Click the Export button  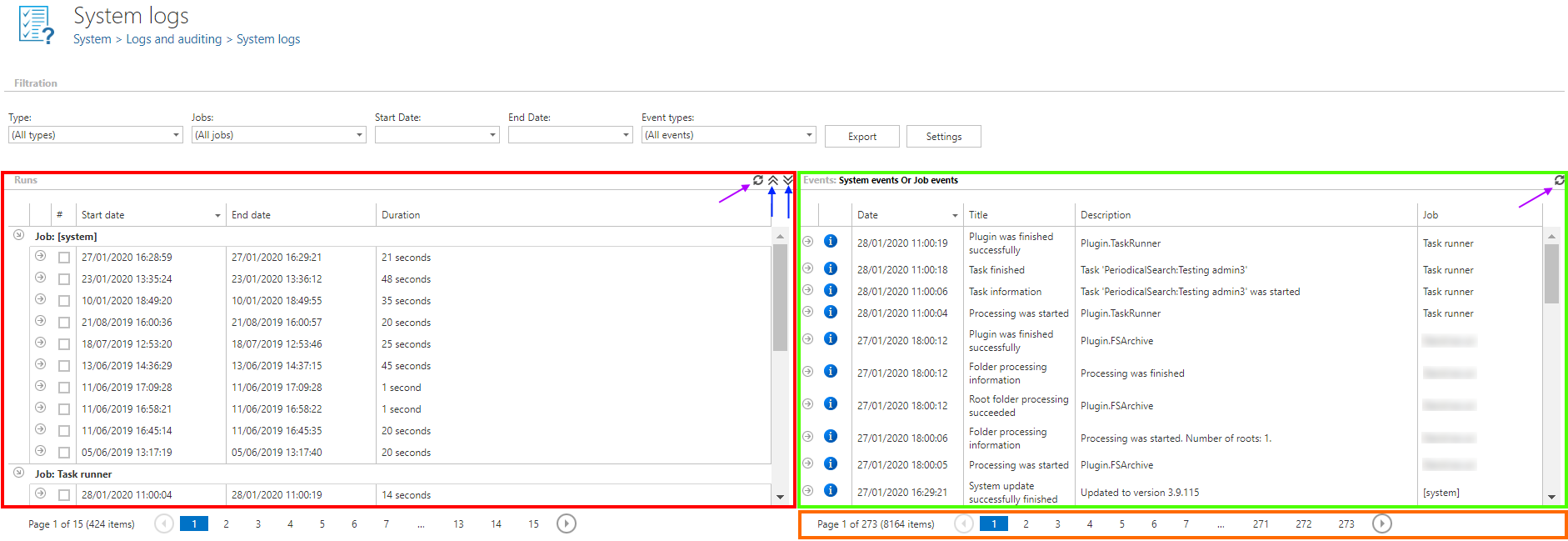coord(861,137)
